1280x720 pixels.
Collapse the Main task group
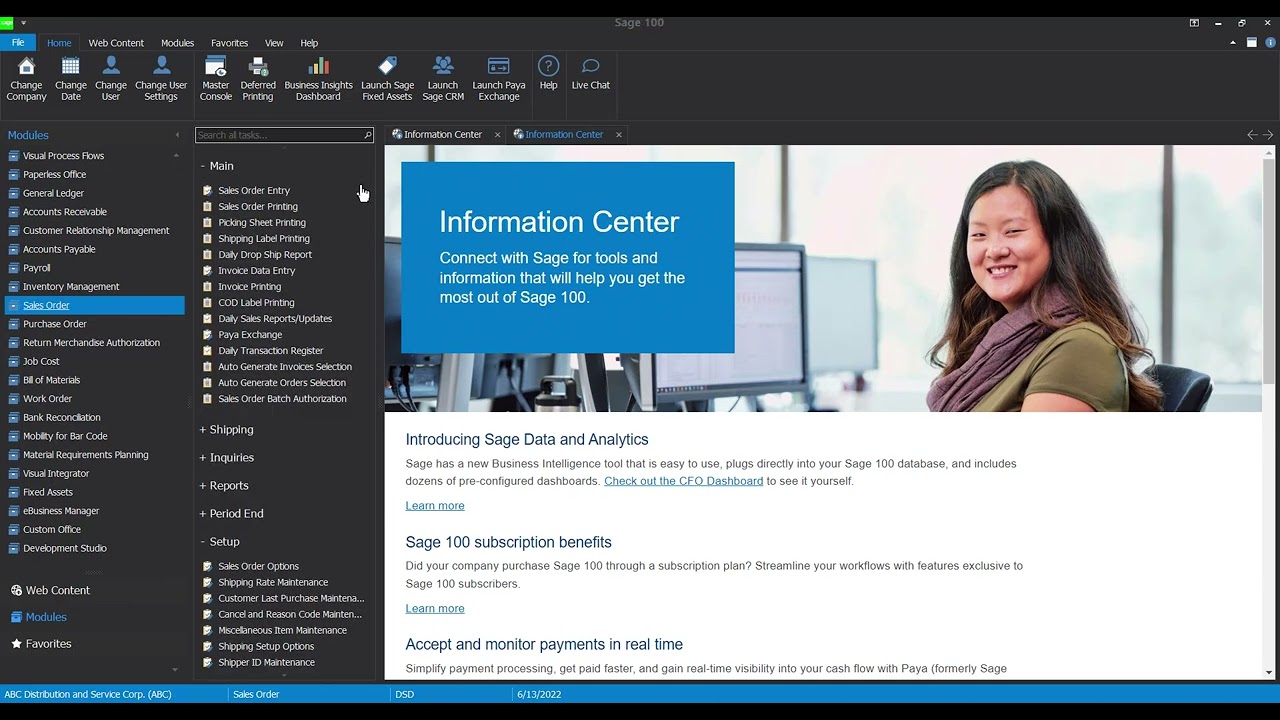pos(216,166)
